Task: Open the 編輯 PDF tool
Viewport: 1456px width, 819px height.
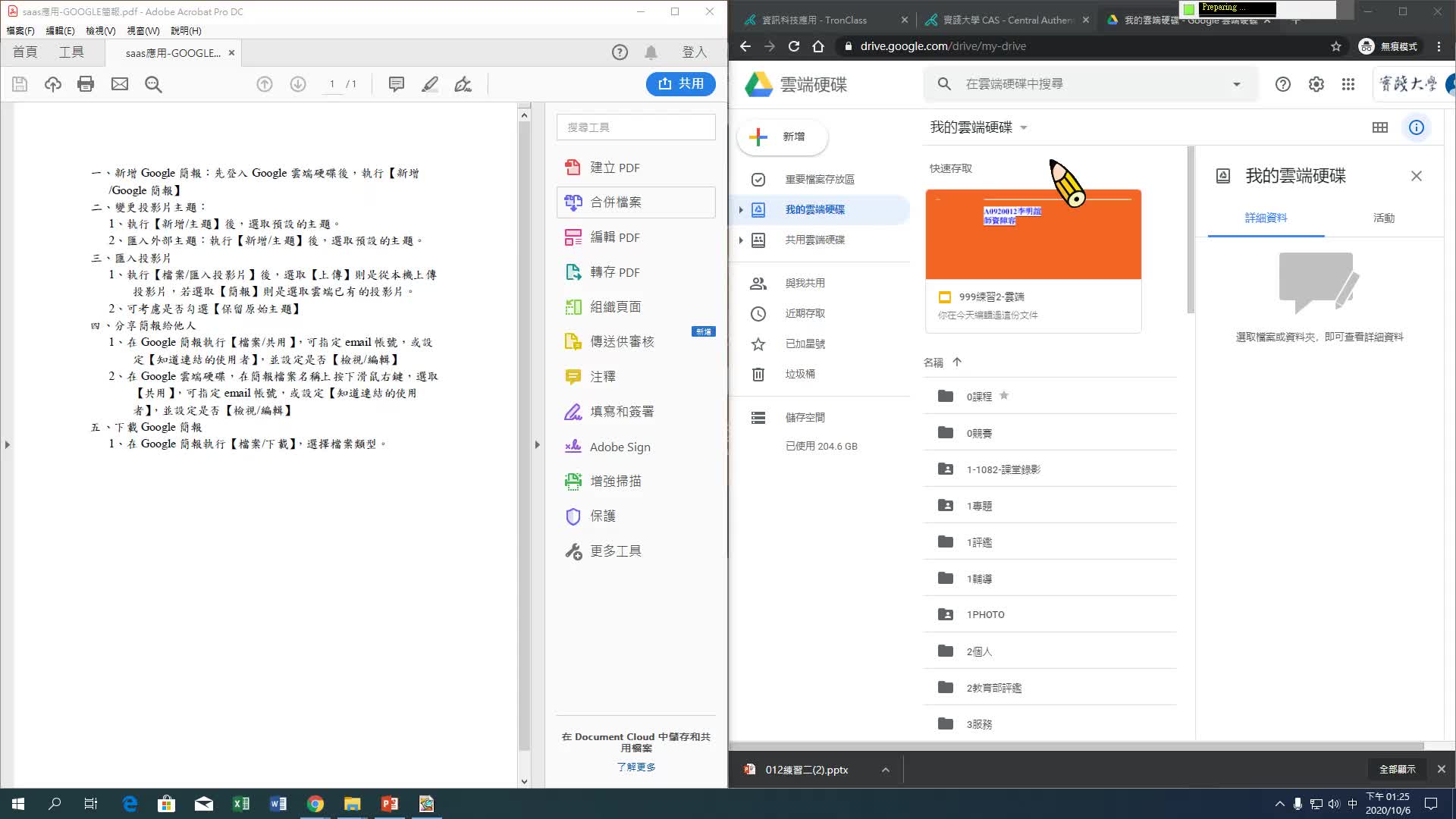Action: (x=635, y=237)
